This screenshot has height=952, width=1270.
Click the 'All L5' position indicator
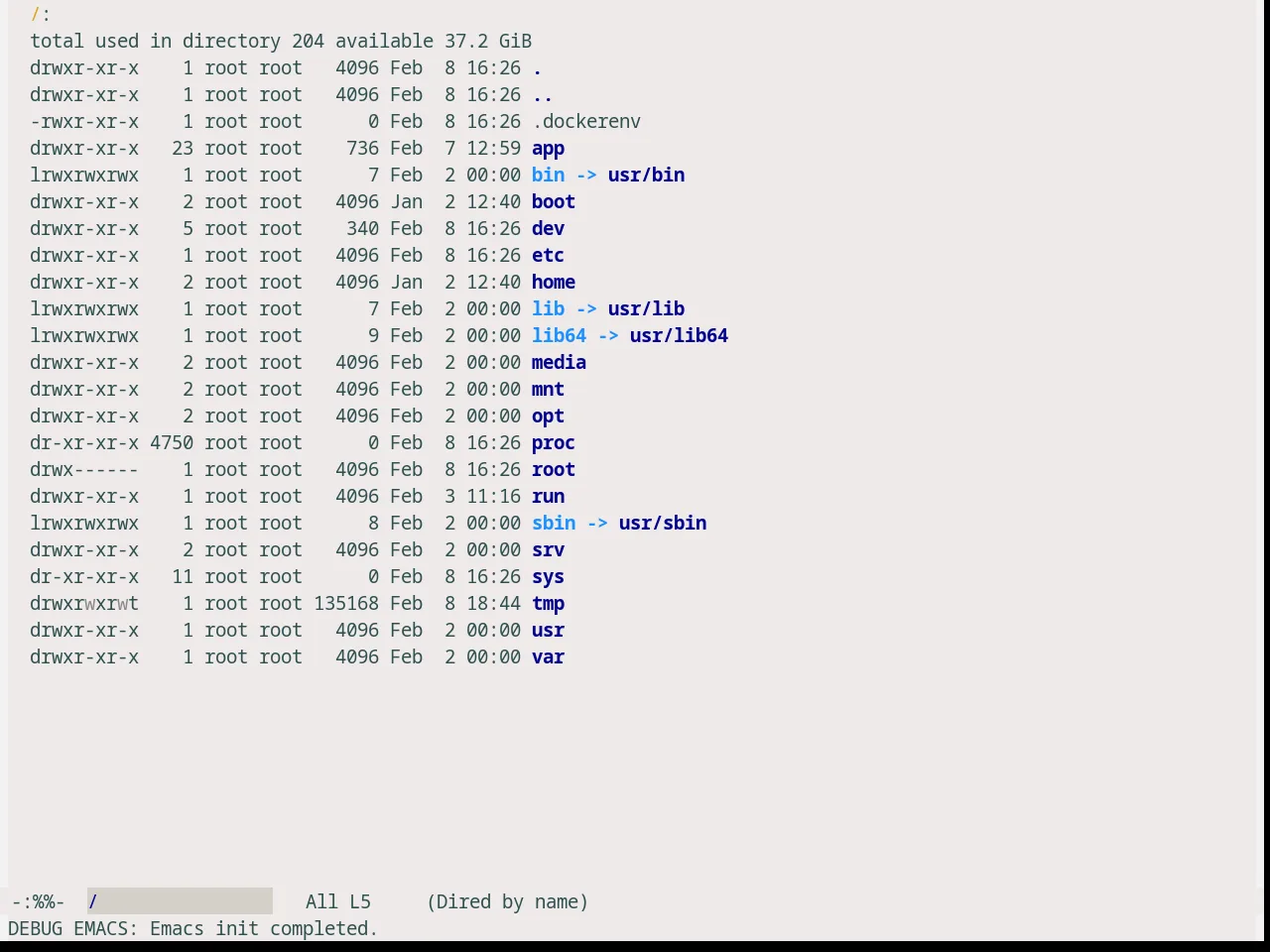pos(338,901)
